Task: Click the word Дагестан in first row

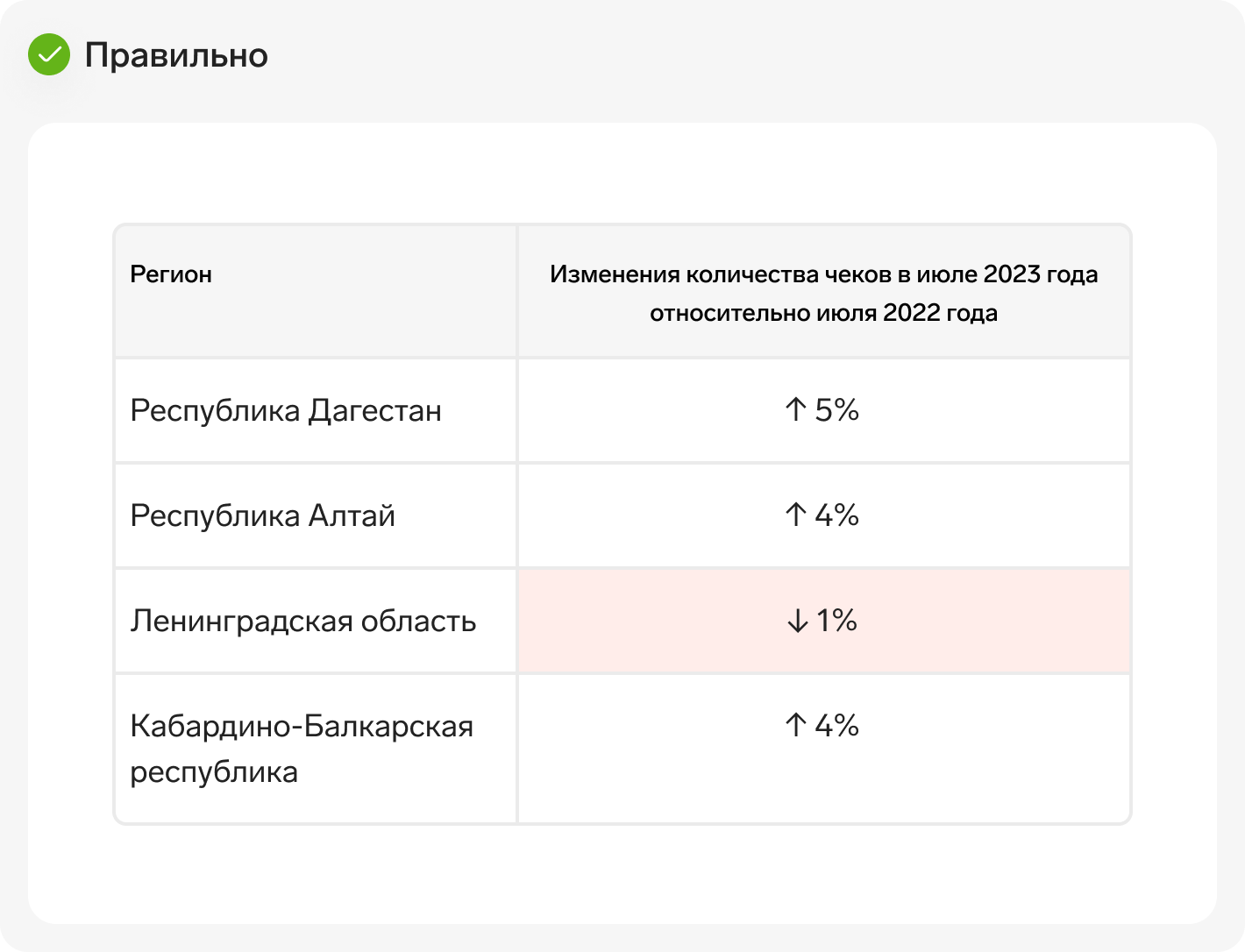Action: (375, 411)
